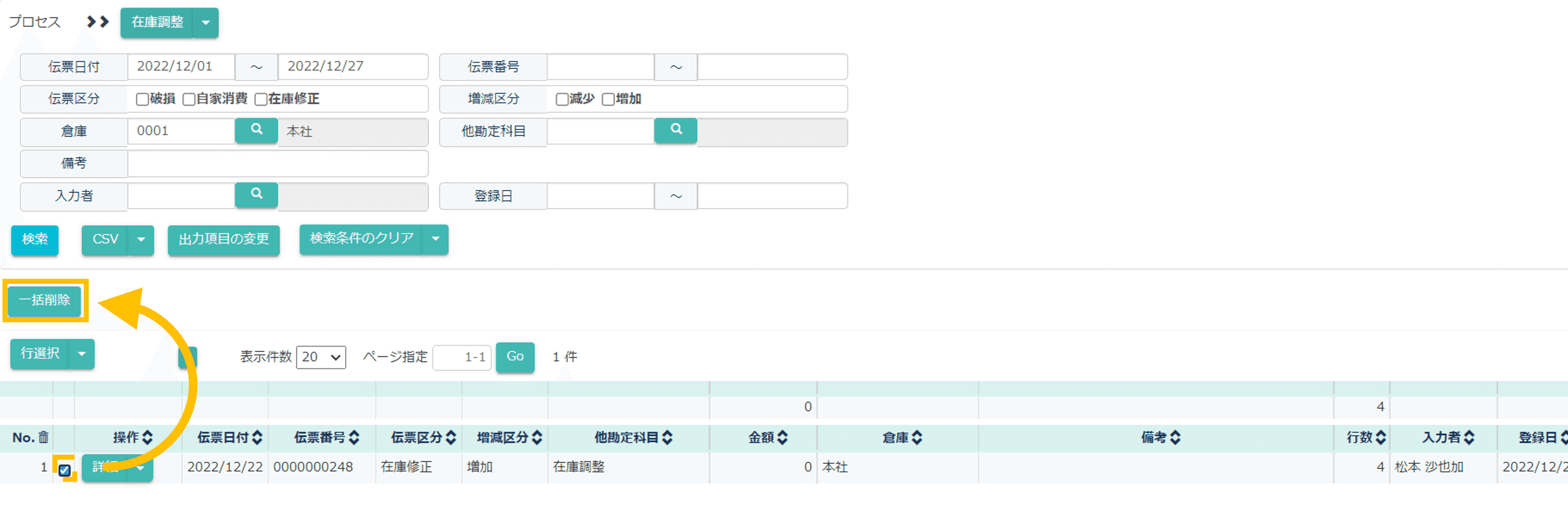Click the 登録日 to field

(772, 195)
